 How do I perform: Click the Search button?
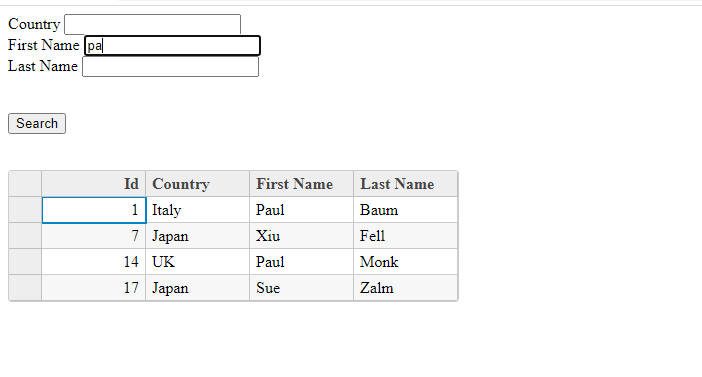(37, 124)
